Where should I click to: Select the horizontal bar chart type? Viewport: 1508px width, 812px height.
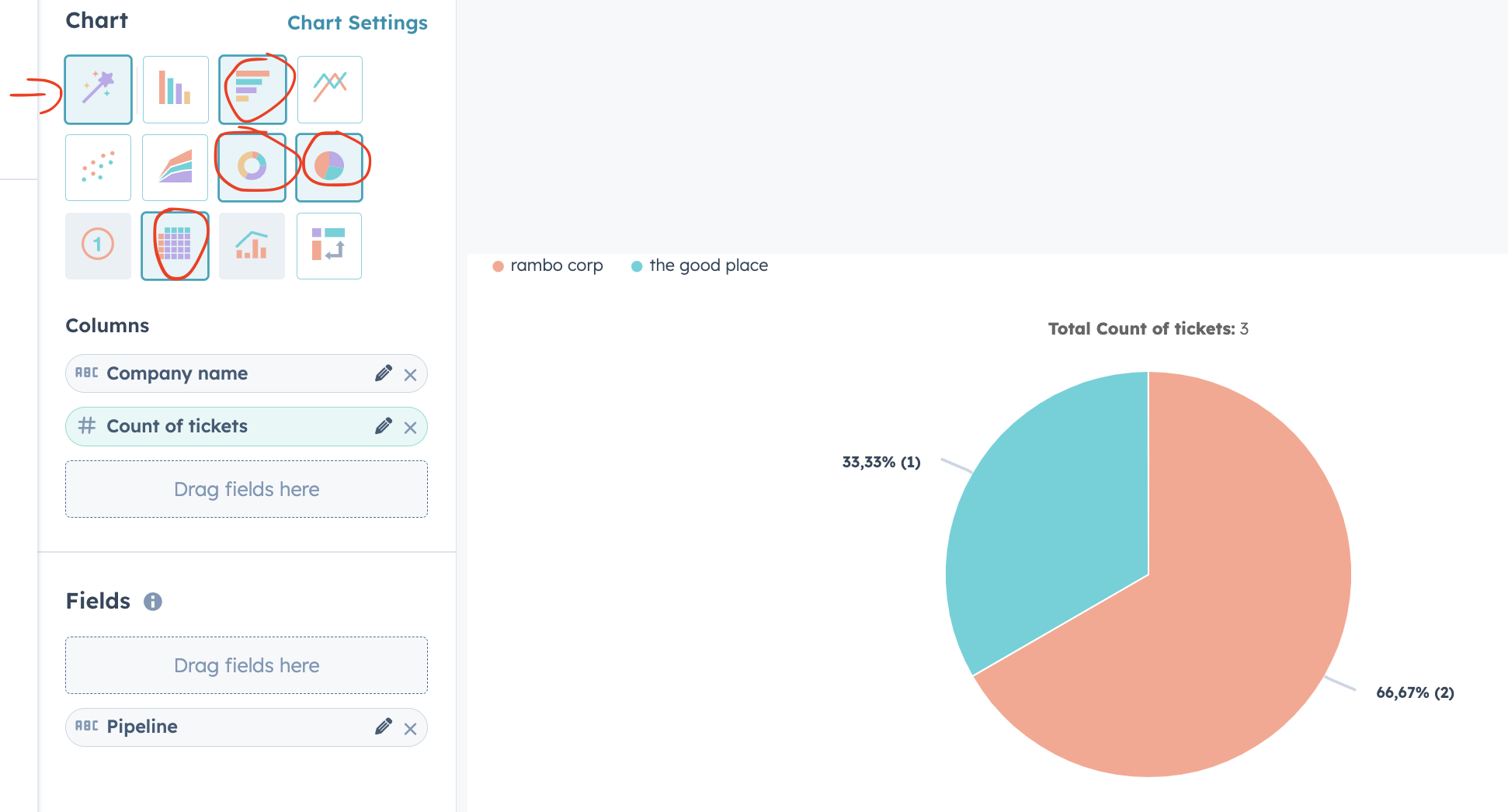[253, 89]
